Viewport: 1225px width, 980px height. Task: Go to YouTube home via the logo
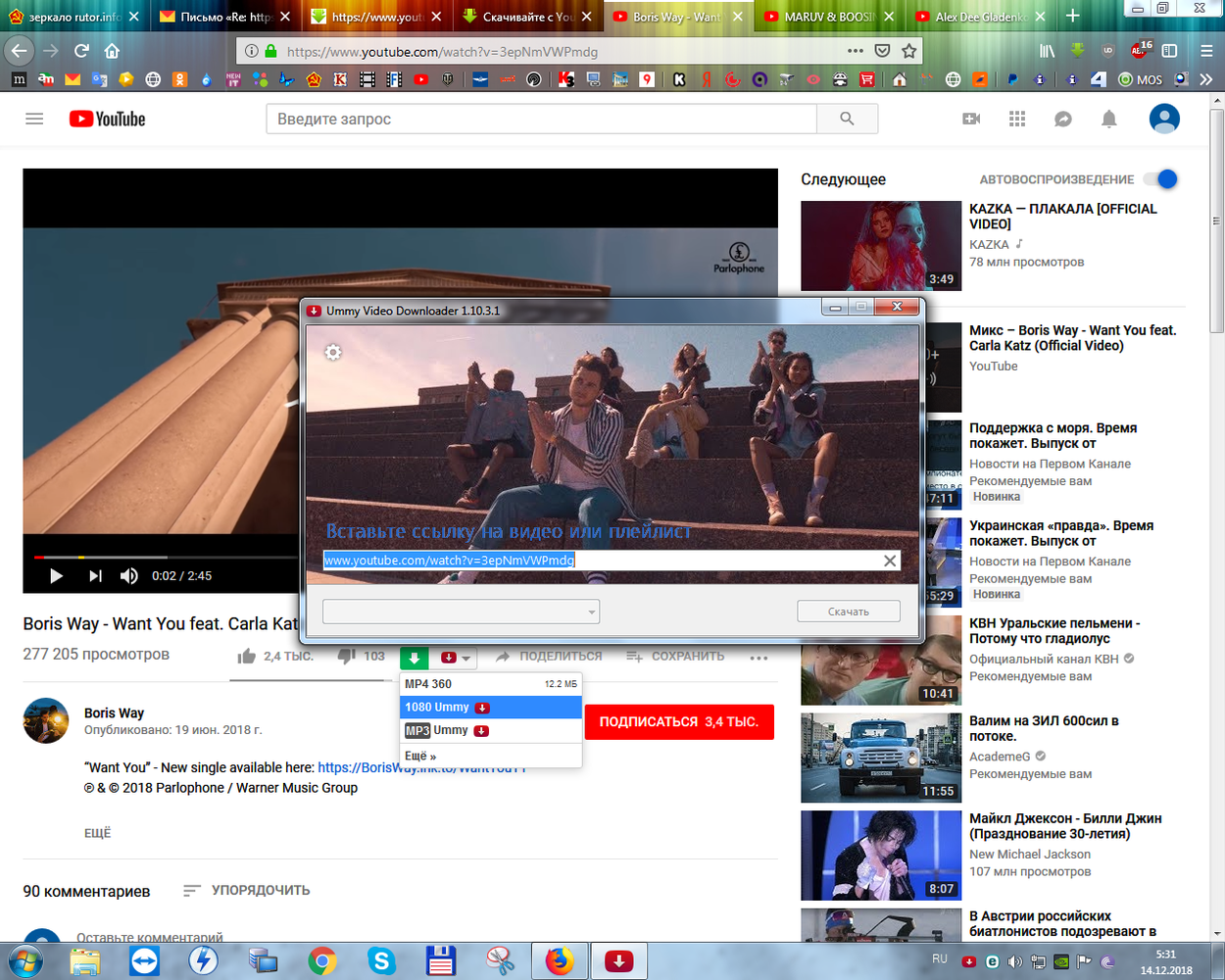(x=107, y=119)
